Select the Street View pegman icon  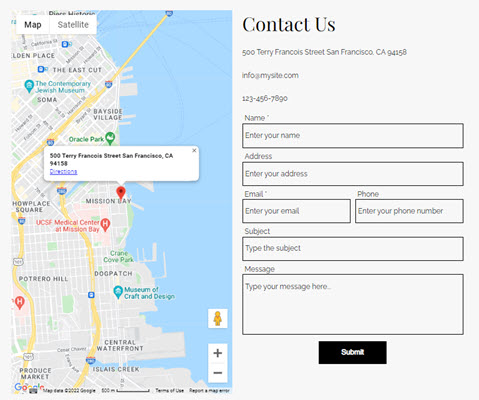[218, 318]
